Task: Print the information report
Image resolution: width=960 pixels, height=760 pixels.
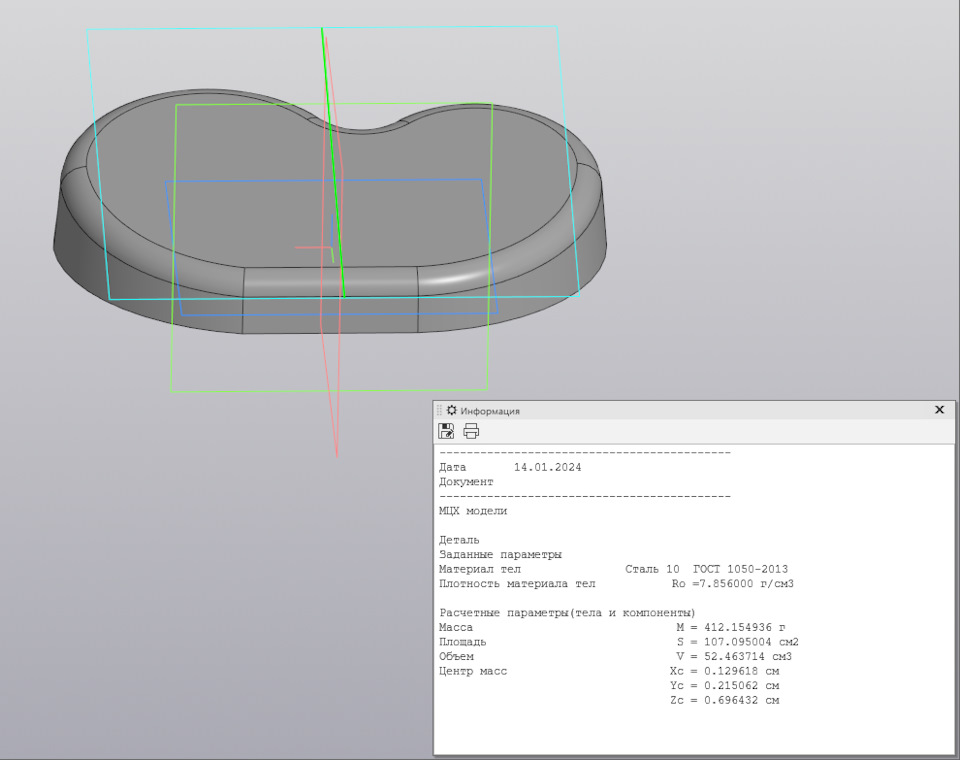Action: 471,431
